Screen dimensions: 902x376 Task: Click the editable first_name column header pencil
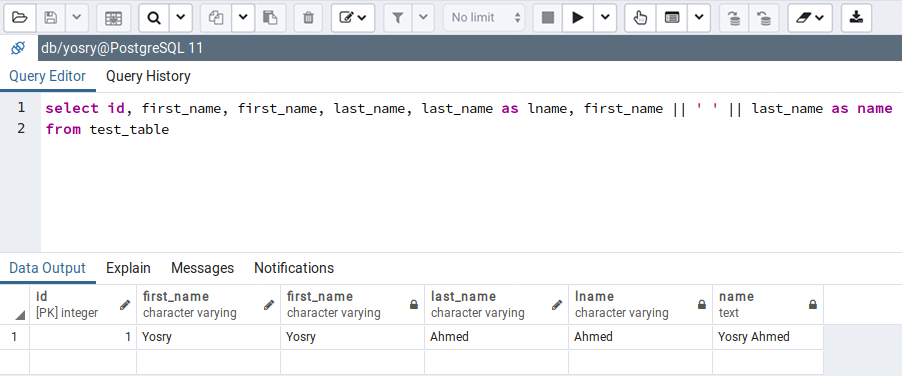pyautogui.click(x=269, y=305)
